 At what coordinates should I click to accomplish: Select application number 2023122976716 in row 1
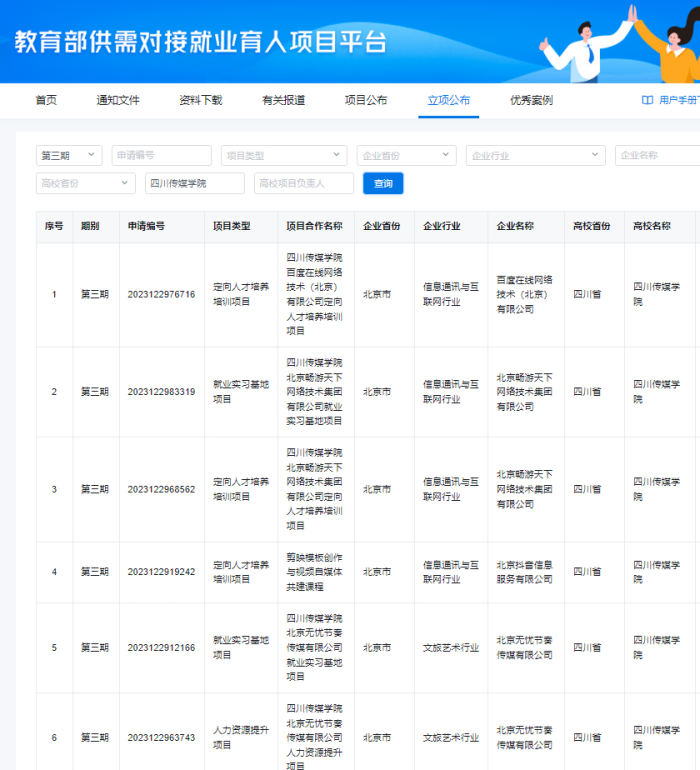161,294
